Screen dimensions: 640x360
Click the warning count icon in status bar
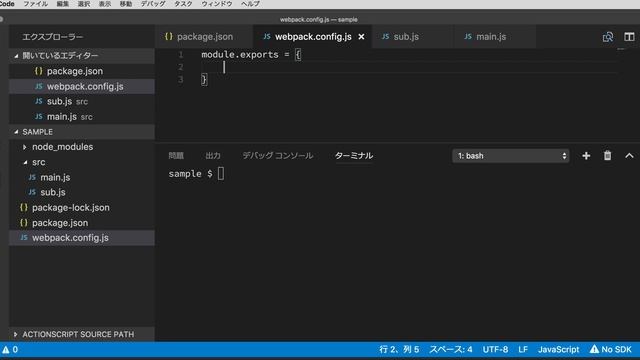tap(10, 349)
